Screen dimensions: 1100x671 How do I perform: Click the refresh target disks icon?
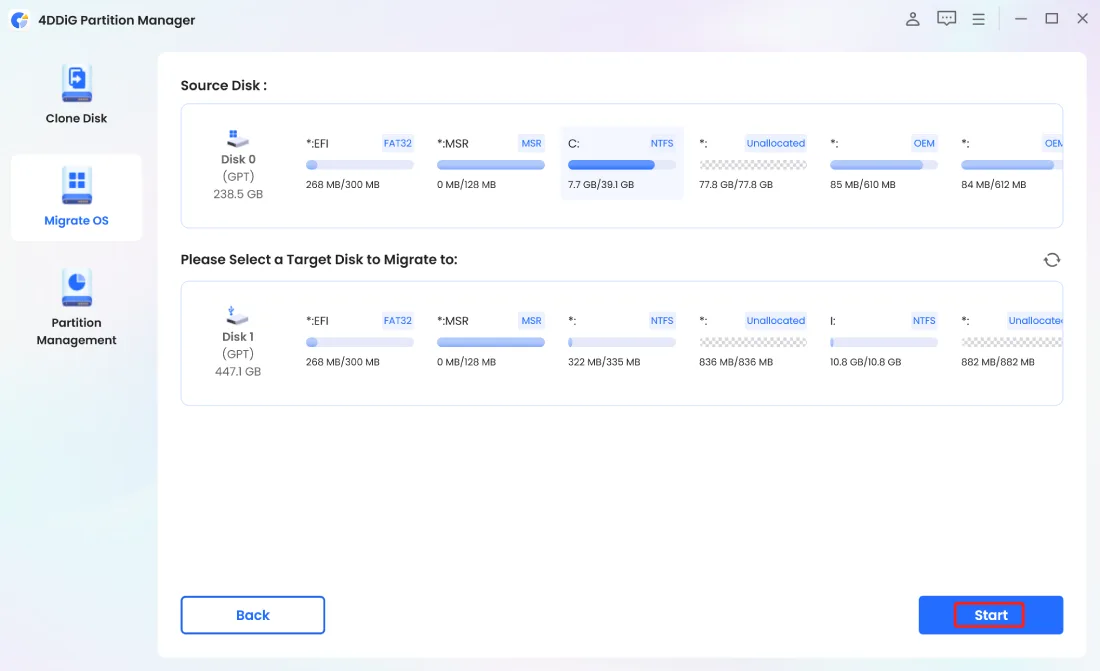(1051, 260)
